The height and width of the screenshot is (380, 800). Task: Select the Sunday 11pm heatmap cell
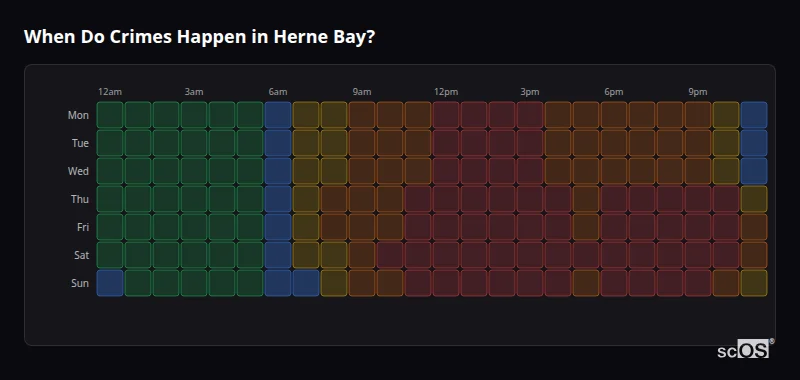[x=754, y=283]
